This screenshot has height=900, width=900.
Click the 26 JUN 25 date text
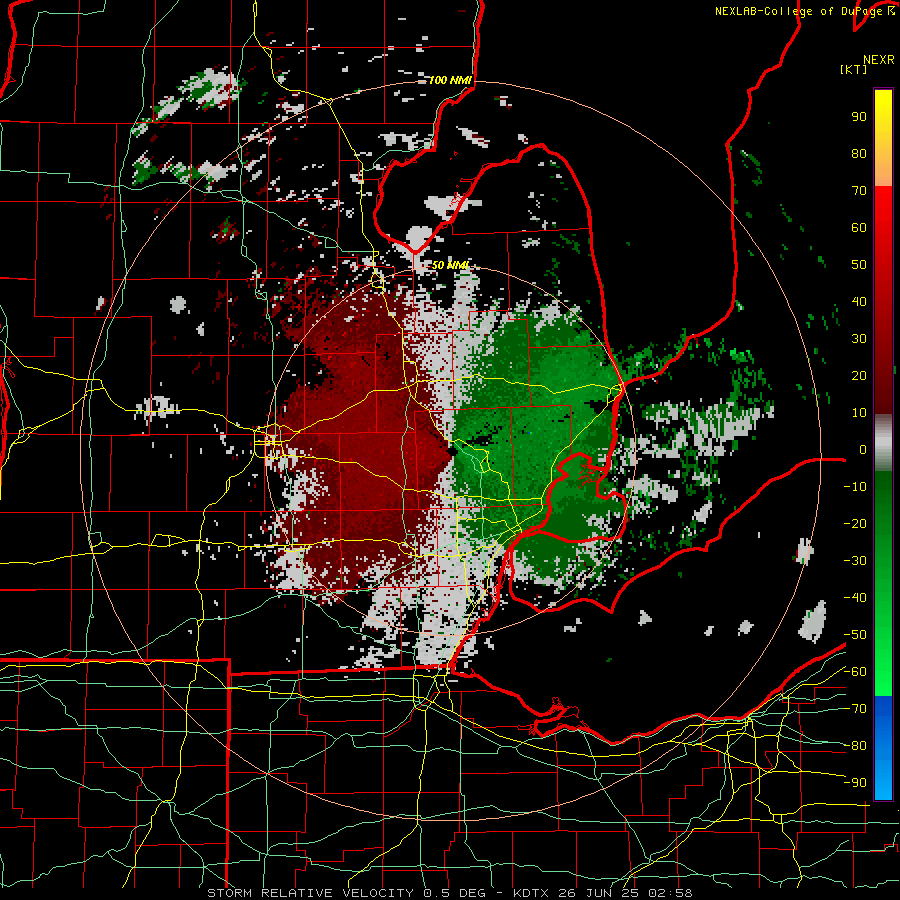pyautogui.click(x=598, y=893)
